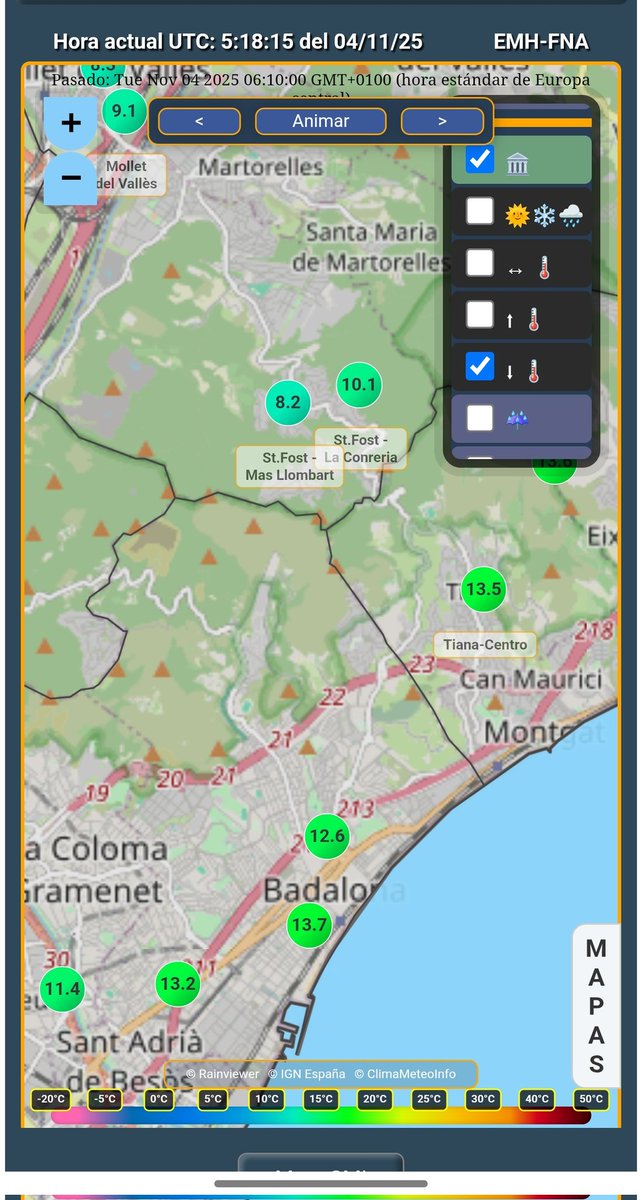Viewport: 642px width, 1200px height.
Task: Click the Badalona city name on map
Action: [x=333, y=890]
